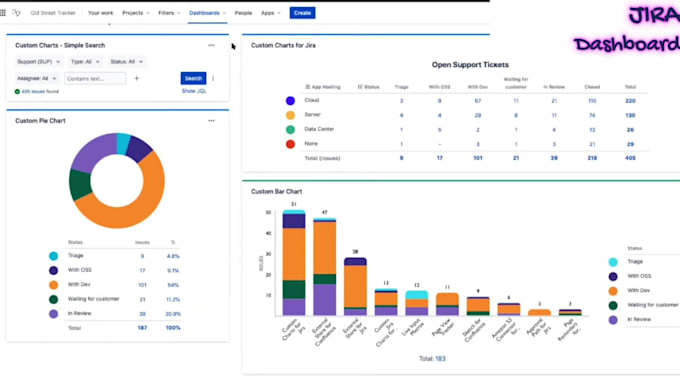Open Your work menu
Image resolution: width=680 pixels, height=383 pixels.
coord(100,13)
